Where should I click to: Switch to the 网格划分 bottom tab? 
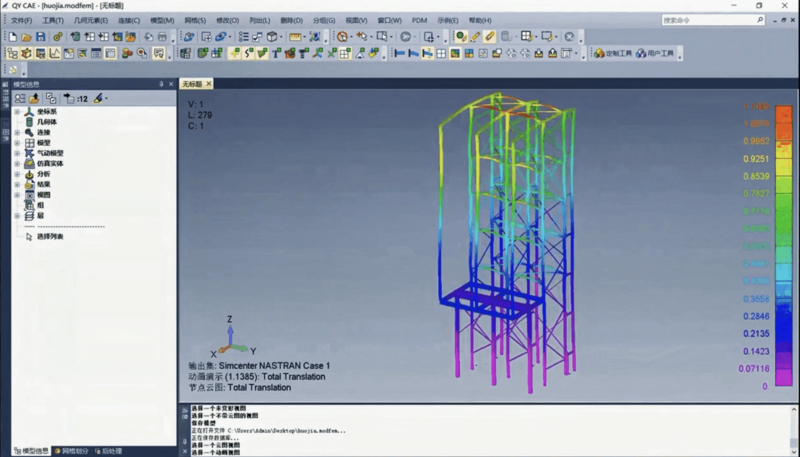(70, 451)
